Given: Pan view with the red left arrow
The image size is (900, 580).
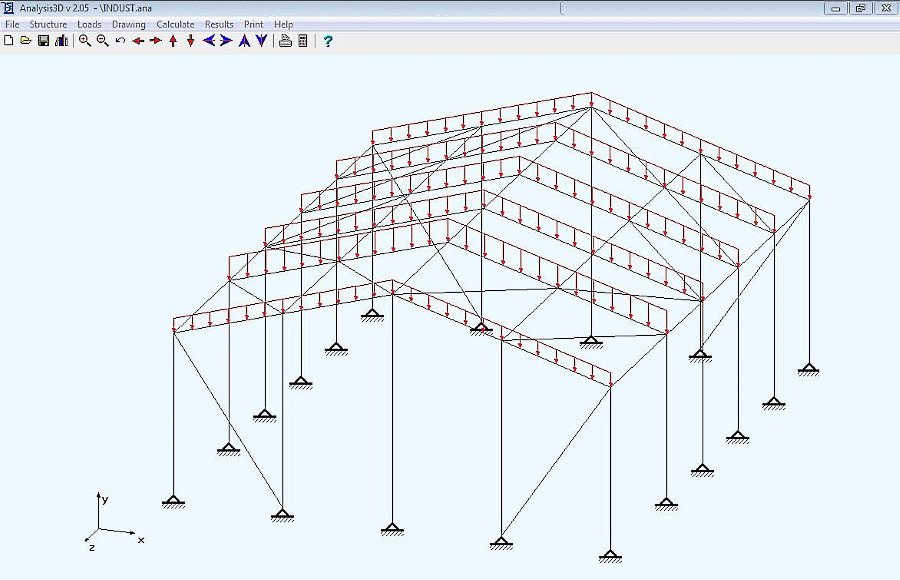Looking at the screenshot, I should click(x=138, y=41).
